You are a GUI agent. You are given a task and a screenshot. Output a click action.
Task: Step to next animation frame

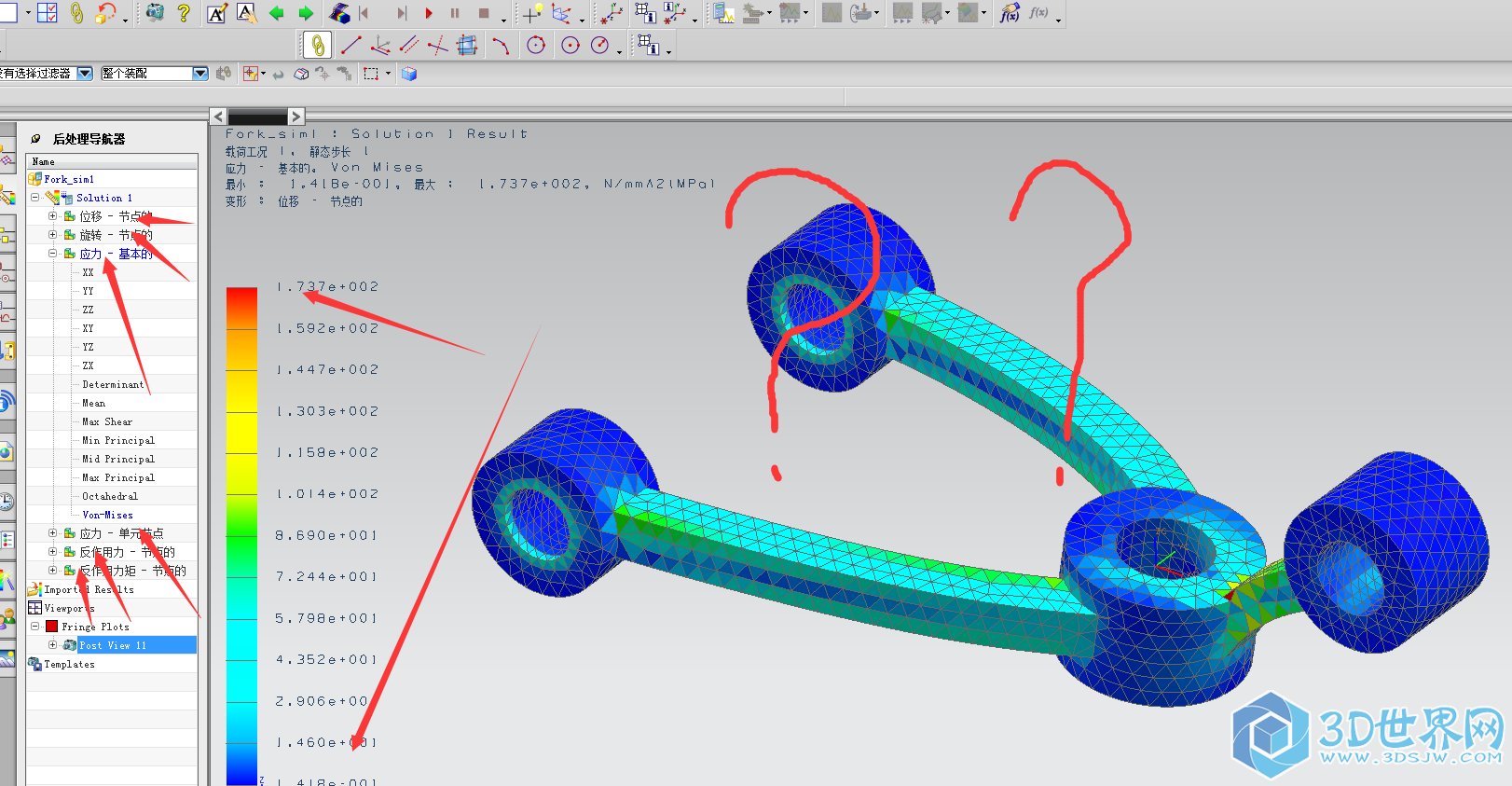click(402, 13)
